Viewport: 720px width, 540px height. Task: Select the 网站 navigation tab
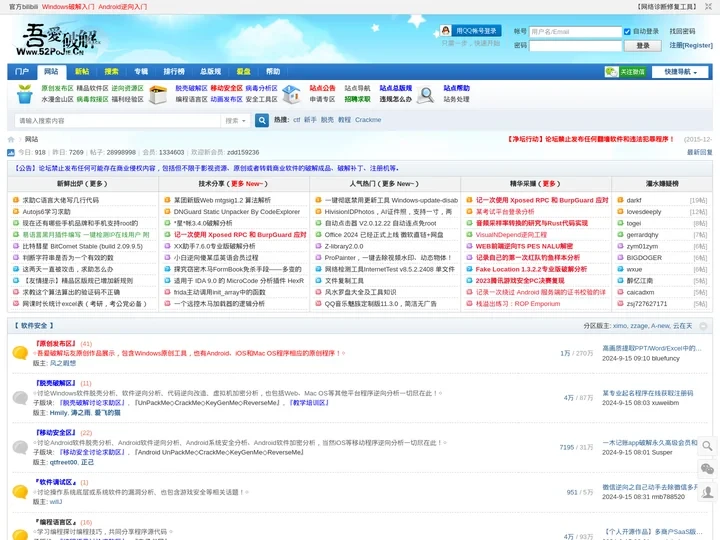(51, 72)
